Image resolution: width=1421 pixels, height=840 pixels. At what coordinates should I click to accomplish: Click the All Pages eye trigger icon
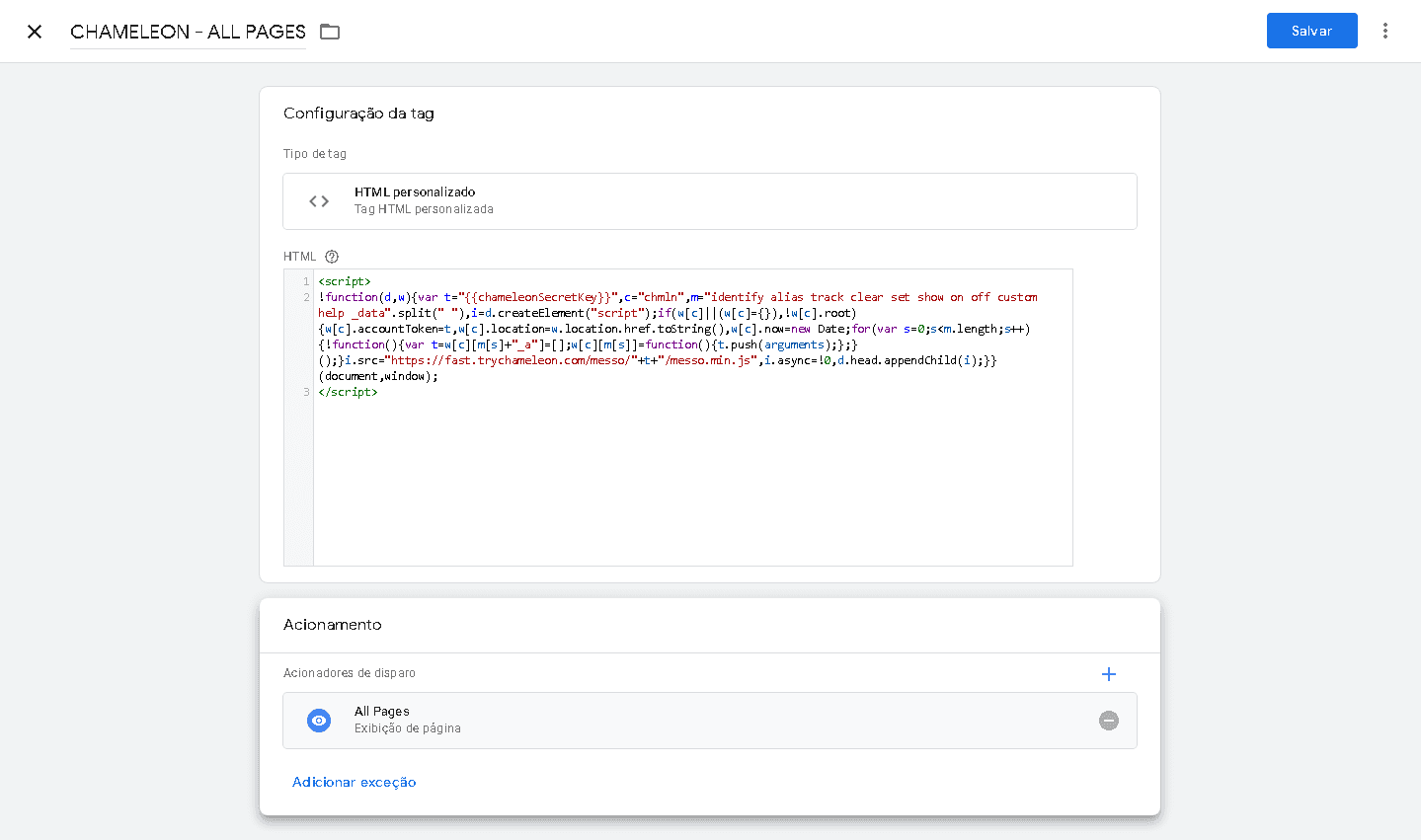click(x=319, y=721)
